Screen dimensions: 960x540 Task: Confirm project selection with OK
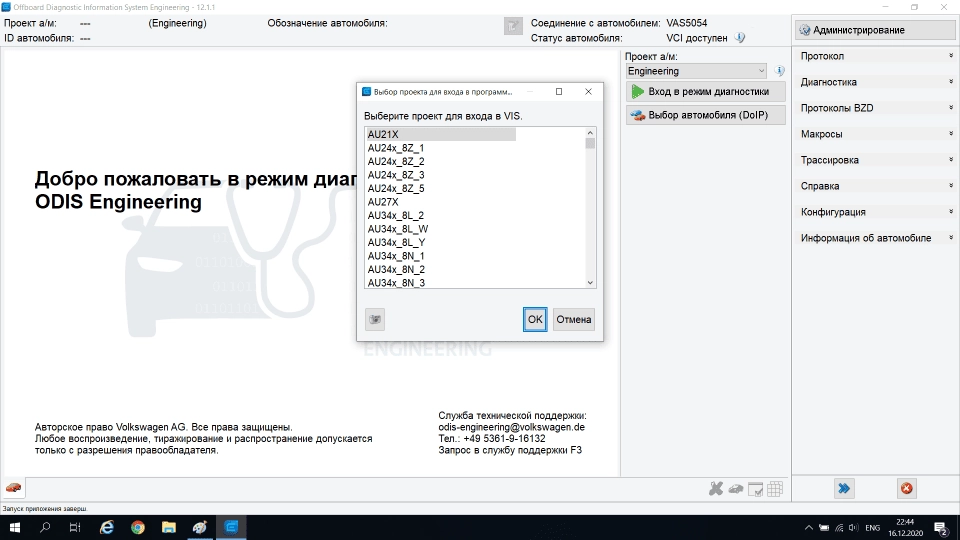click(535, 319)
